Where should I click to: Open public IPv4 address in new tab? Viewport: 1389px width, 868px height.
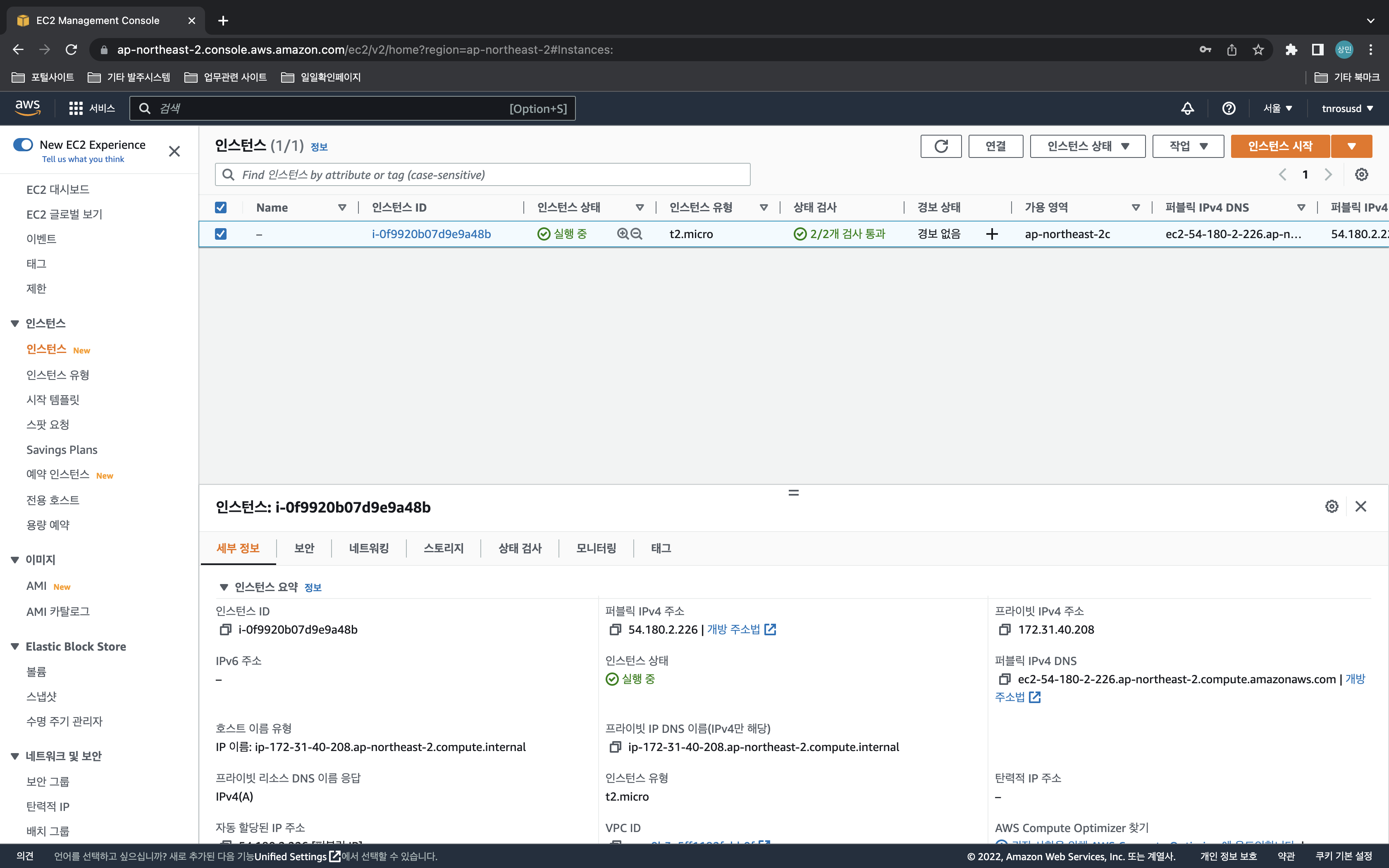(742, 630)
